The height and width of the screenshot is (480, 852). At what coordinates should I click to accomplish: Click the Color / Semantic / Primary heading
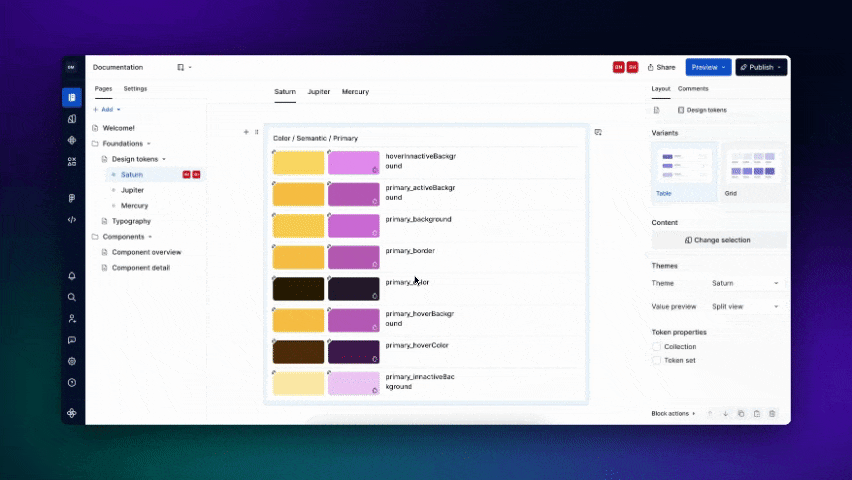pos(315,139)
